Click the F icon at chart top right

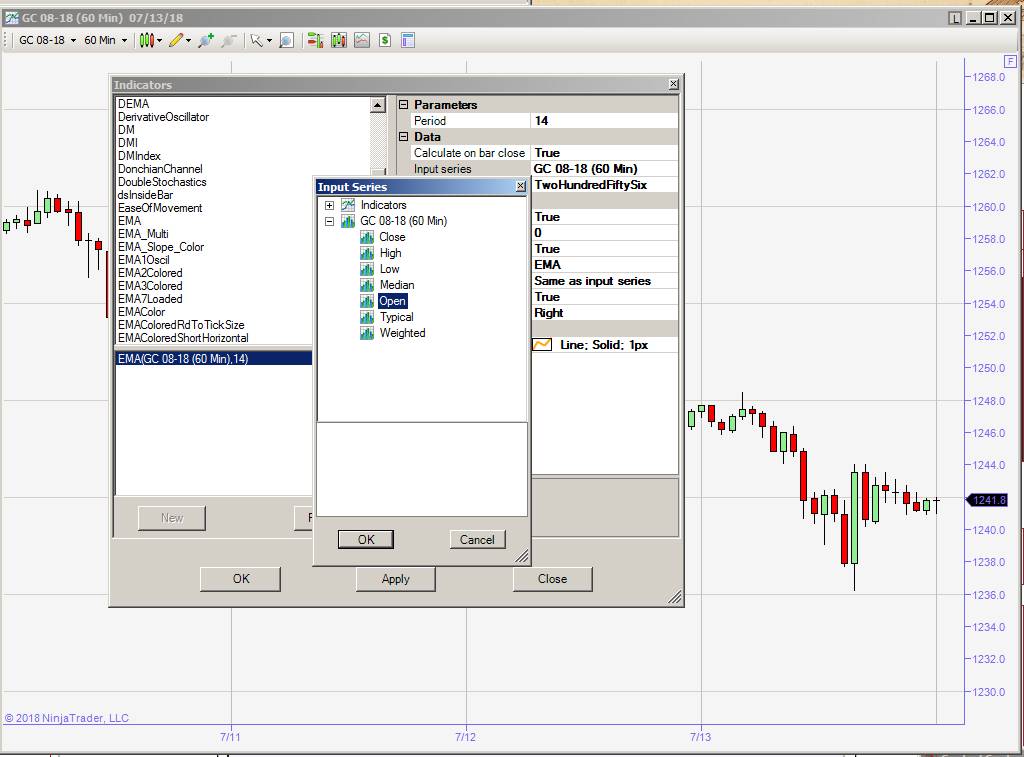[x=1010, y=61]
